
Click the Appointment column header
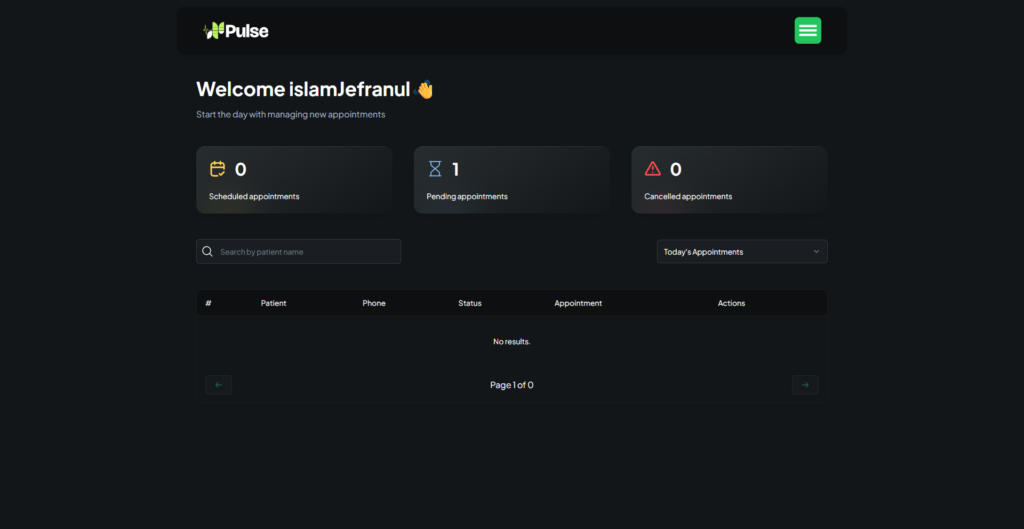[578, 303]
